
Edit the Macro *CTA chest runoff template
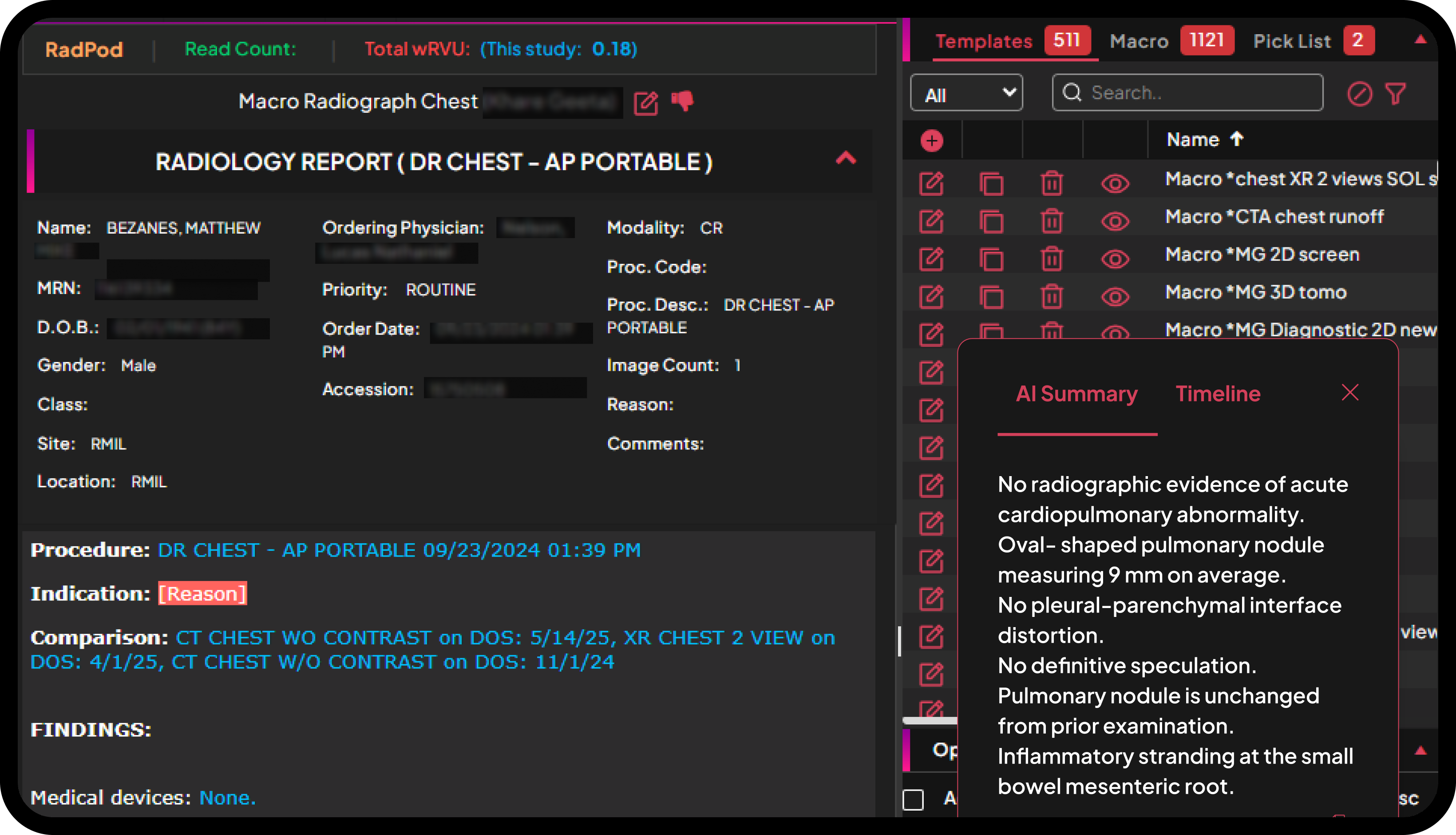point(931,221)
